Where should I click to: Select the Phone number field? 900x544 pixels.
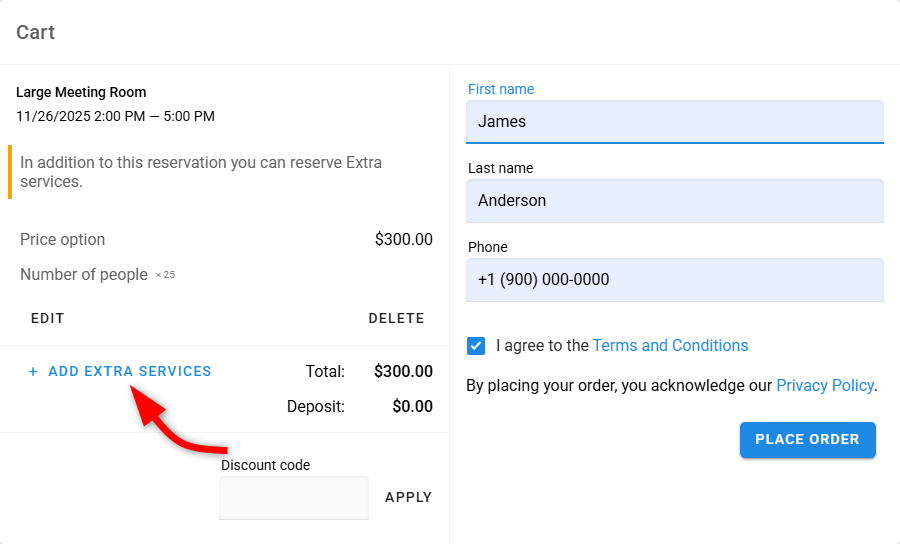pos(674,280)
